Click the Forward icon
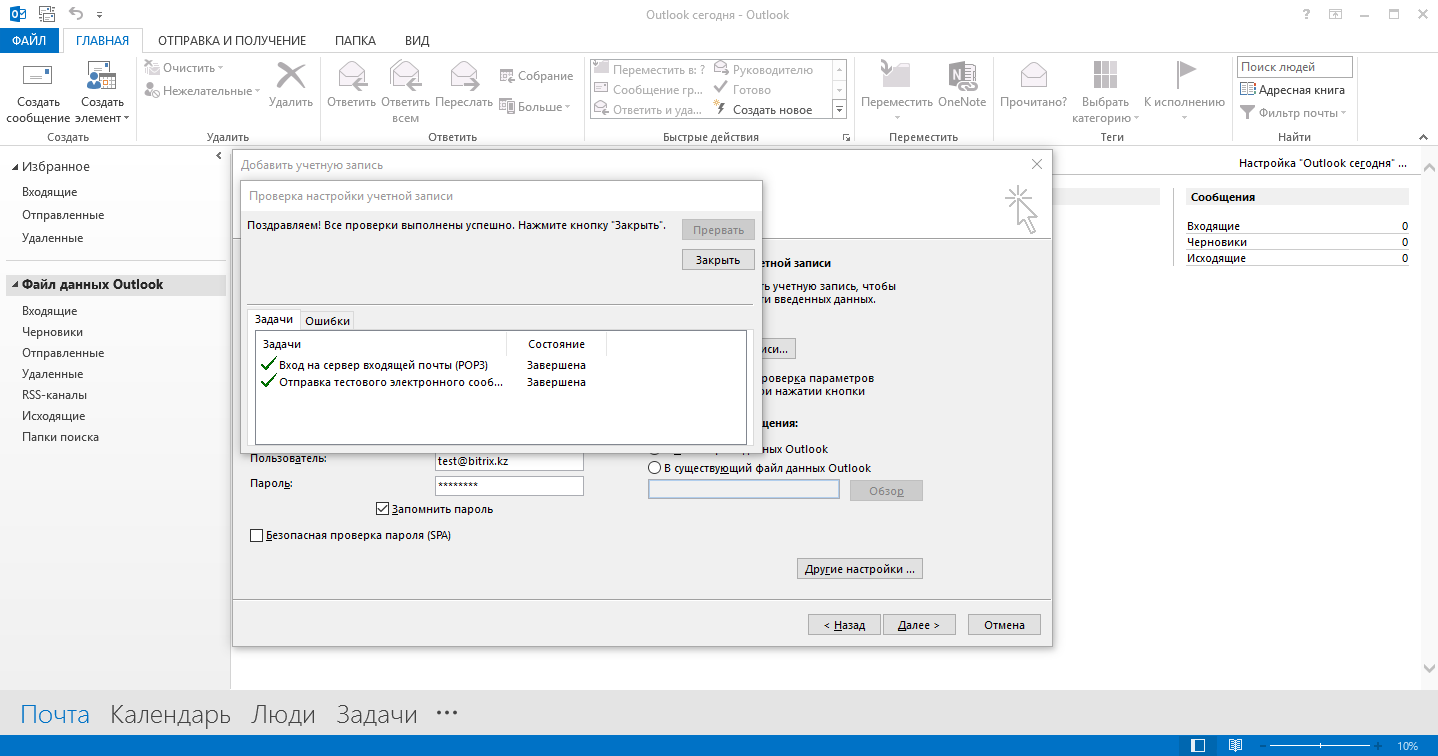This screenshot has width=1438, height=756. point(464,76)
